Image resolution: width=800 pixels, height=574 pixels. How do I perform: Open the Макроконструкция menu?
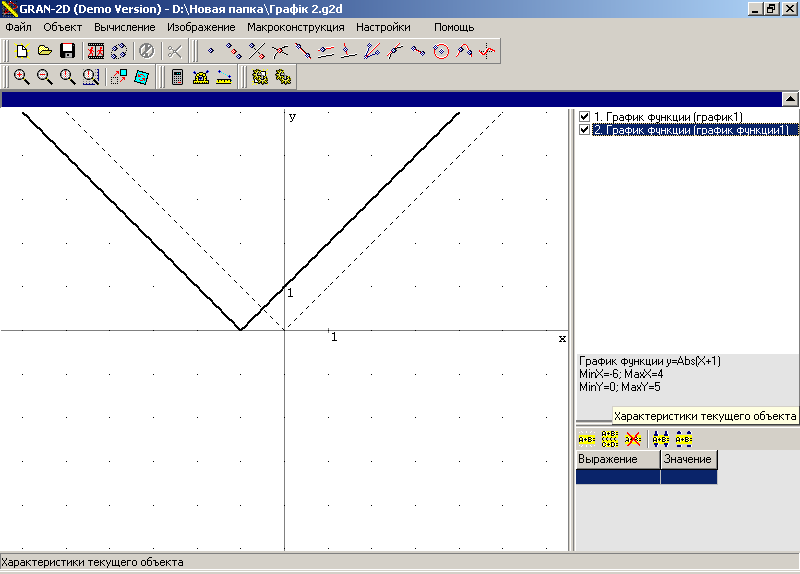(x=295, y=27)
